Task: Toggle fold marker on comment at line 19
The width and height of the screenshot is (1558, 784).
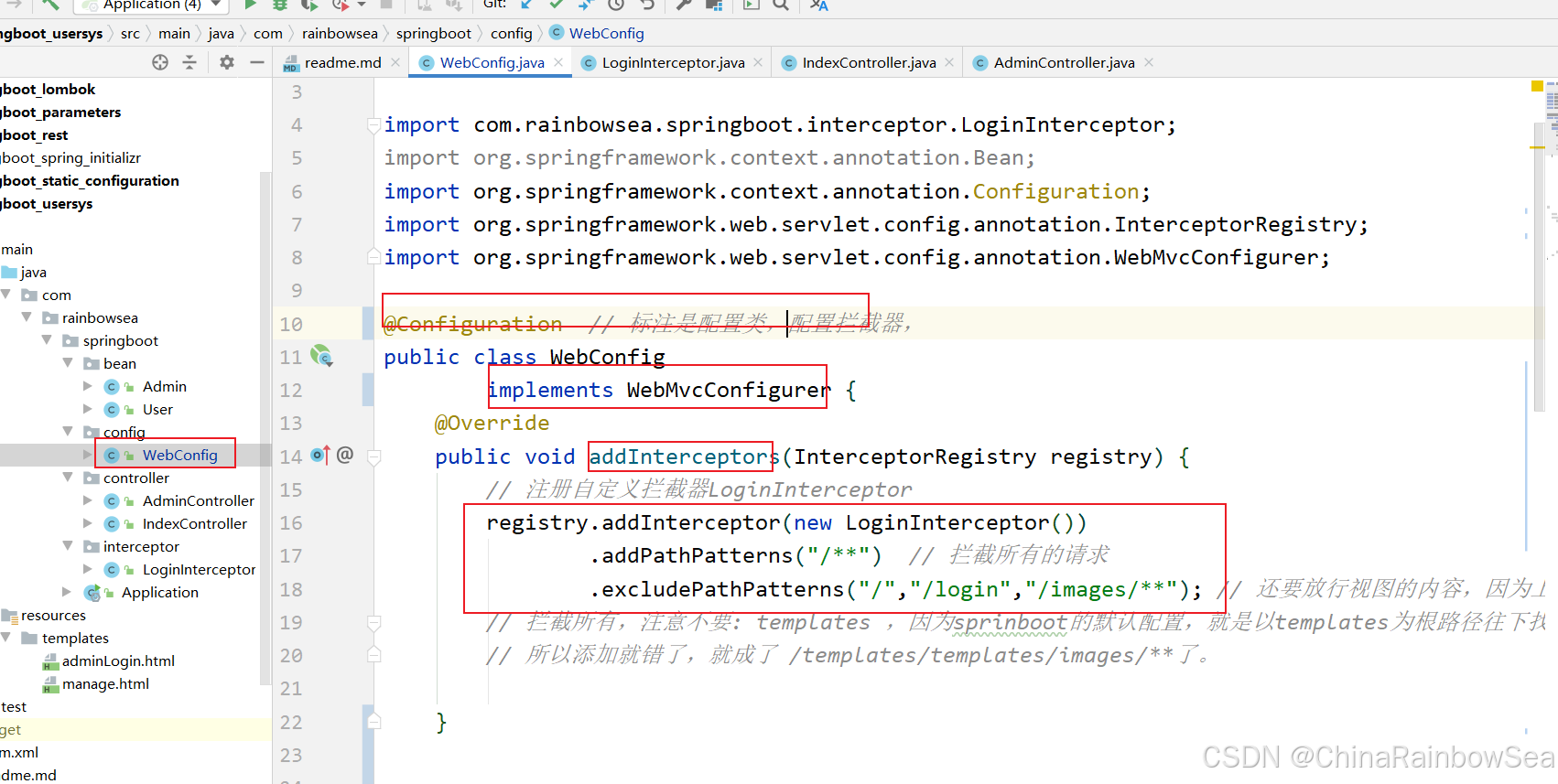Action: tap(373, 623)
